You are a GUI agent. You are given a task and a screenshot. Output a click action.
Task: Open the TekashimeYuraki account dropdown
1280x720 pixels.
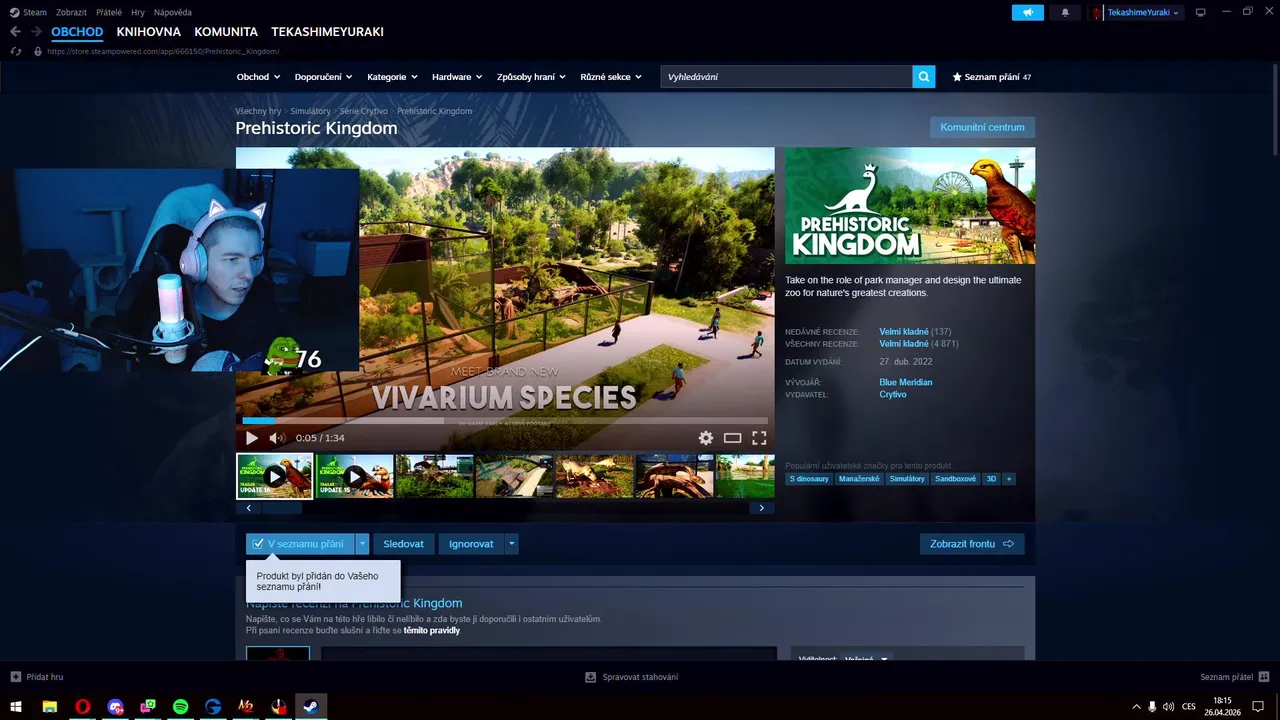pyautogui.click(x=1143, y=12)
